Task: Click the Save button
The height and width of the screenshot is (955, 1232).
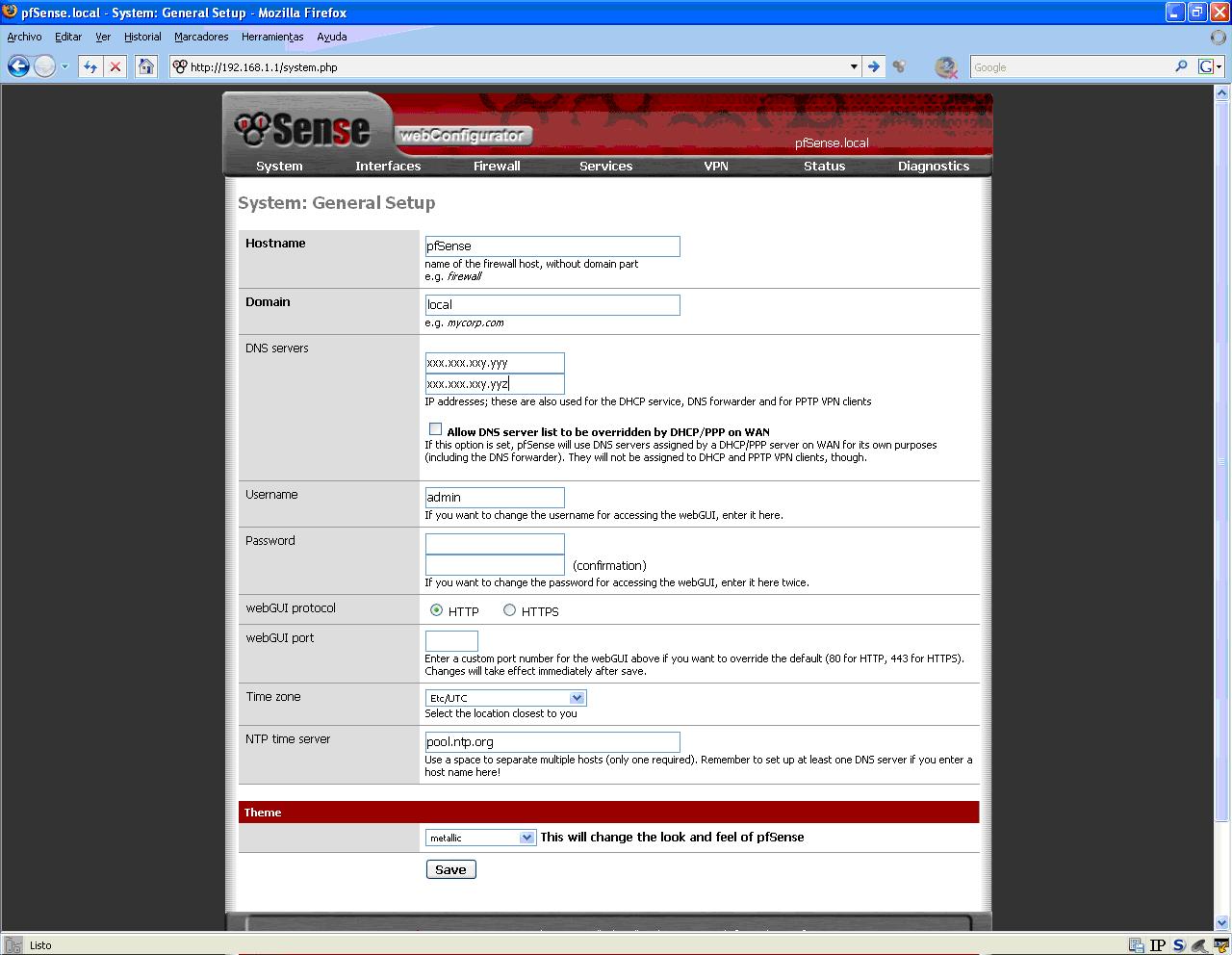Action: pyautogui.click(x=450, y=869)
